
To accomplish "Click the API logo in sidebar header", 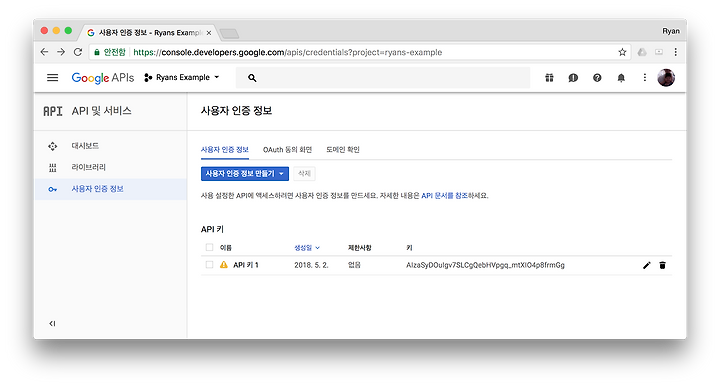I will pyautogui.click(x=53, y=111).
